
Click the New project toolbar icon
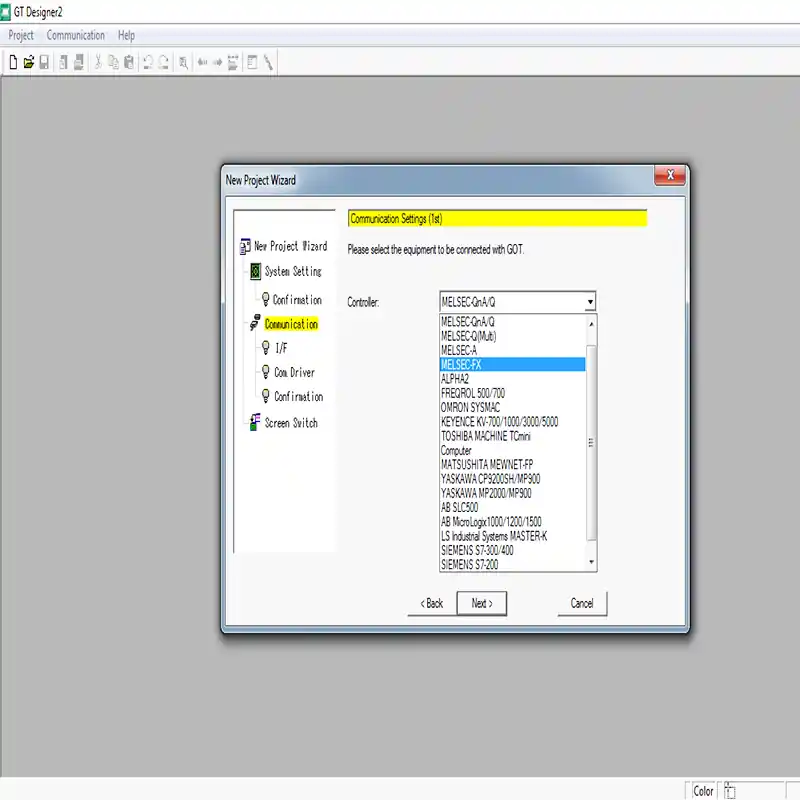pos(13,62)
